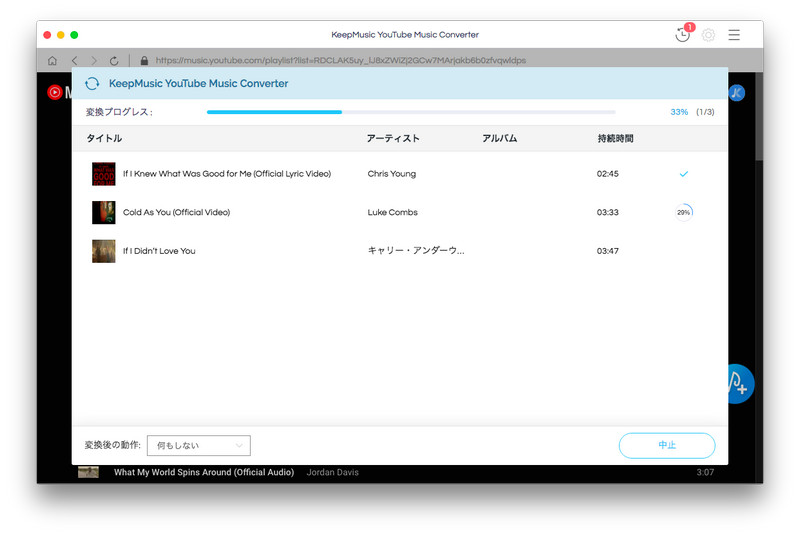The height and width of the screenshot is (536, 800).
Task: Click the 03:33 duration value
Action: 608,212
